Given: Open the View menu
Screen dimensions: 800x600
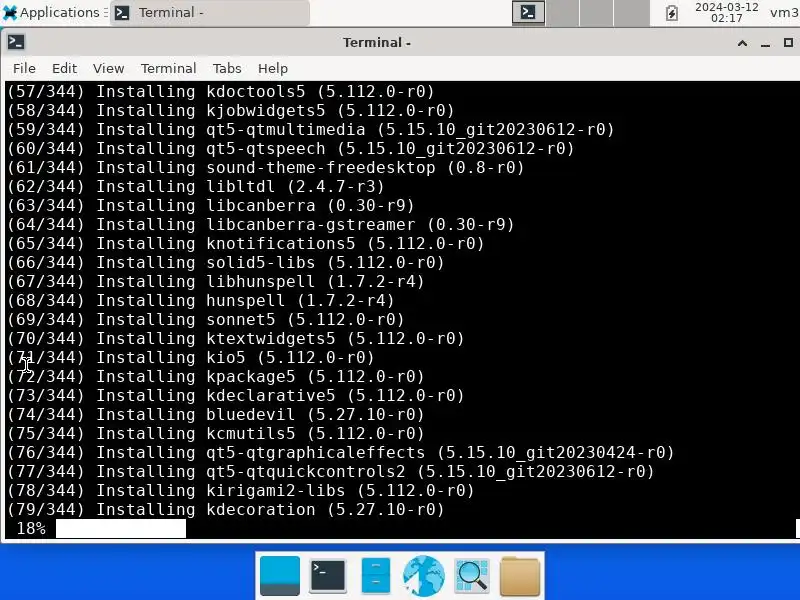Looking at the screenshot, I should point(108,68).
